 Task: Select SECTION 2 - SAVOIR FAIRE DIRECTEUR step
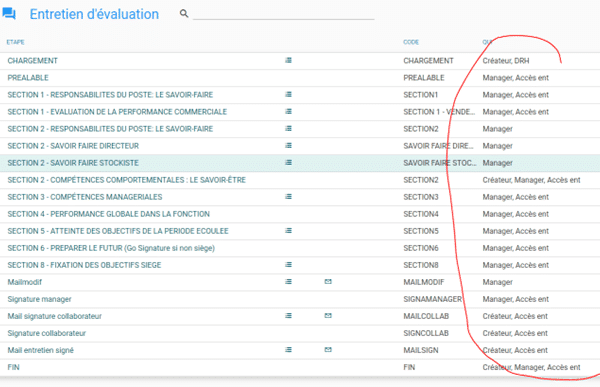coord(73,146)
